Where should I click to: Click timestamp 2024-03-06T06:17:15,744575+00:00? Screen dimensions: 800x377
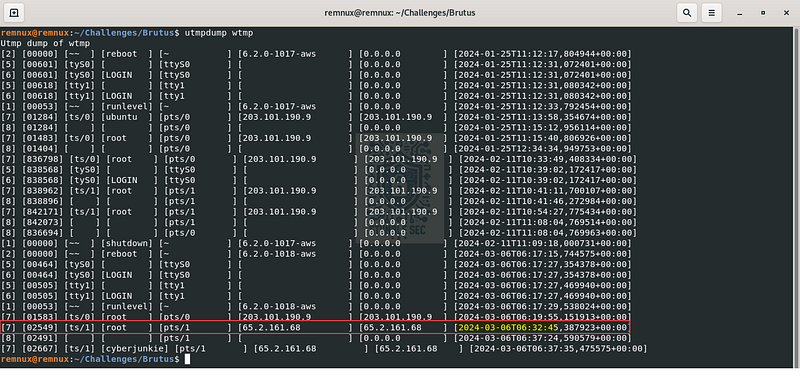(542, 254)
